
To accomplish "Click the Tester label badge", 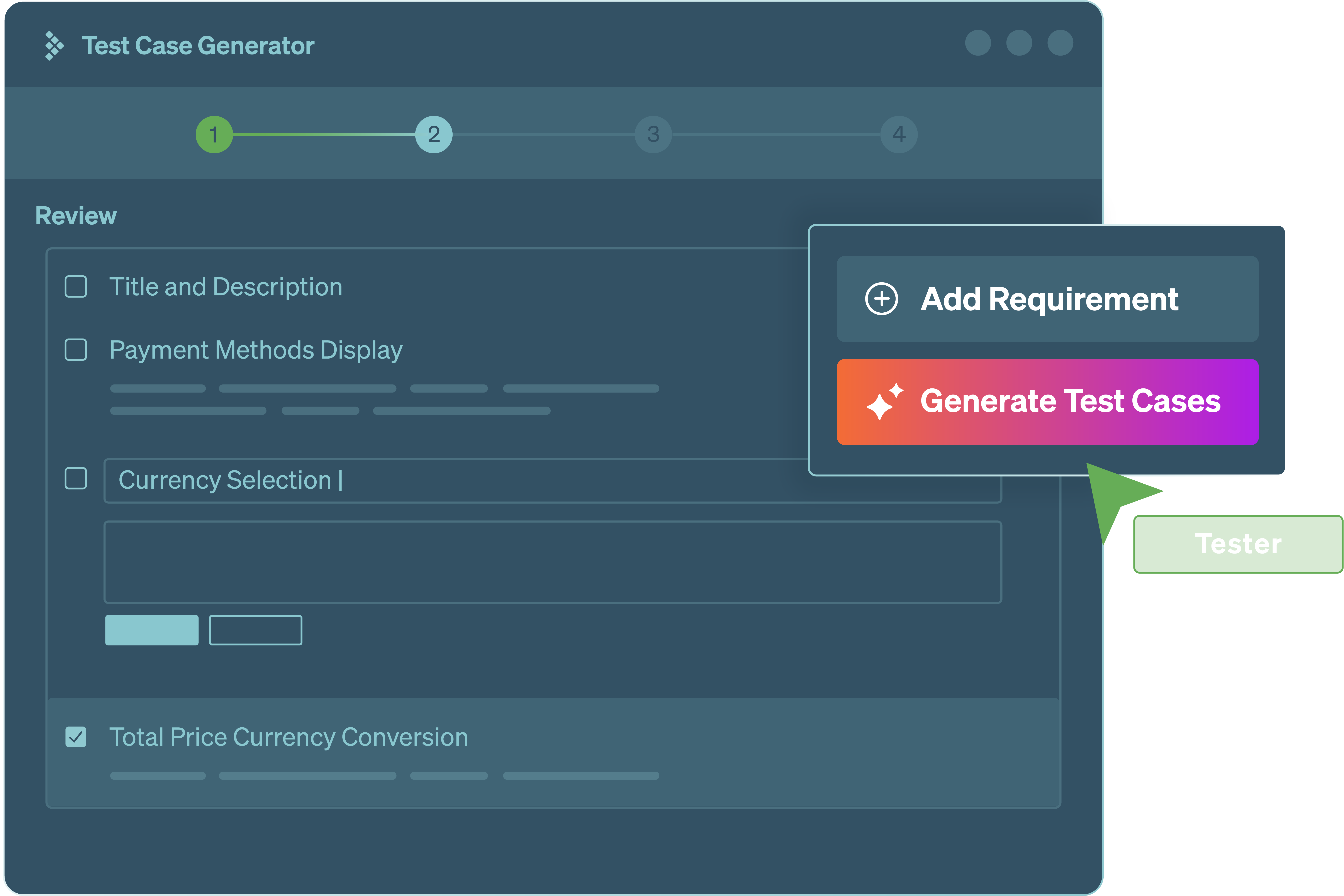I will coord(1237,544).
